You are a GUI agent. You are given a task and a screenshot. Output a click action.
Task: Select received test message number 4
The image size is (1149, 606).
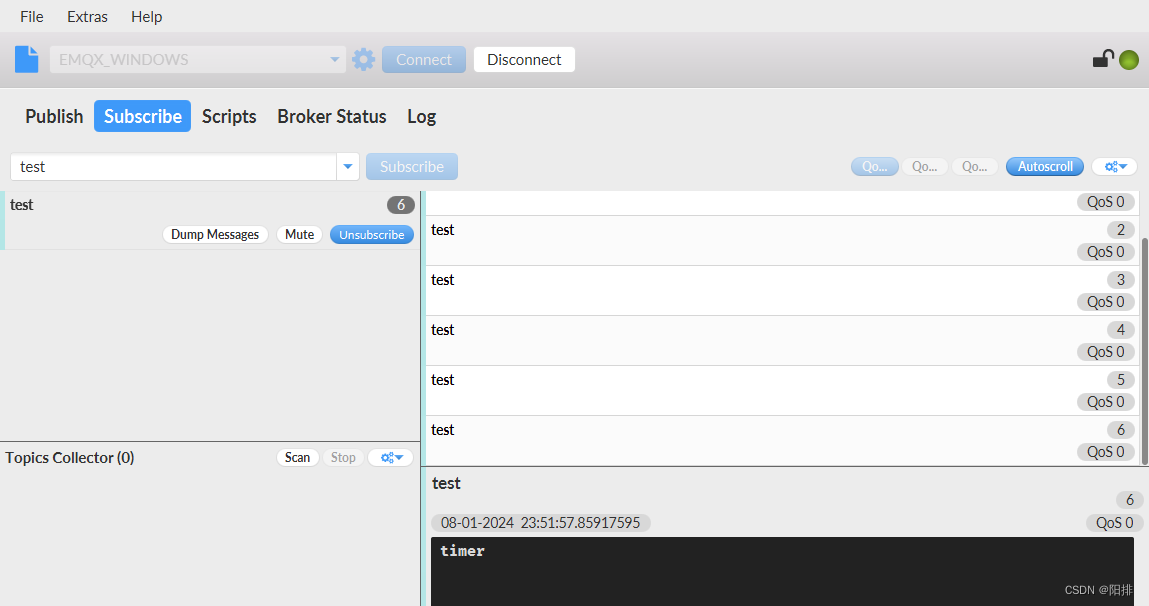click(783, 341)
